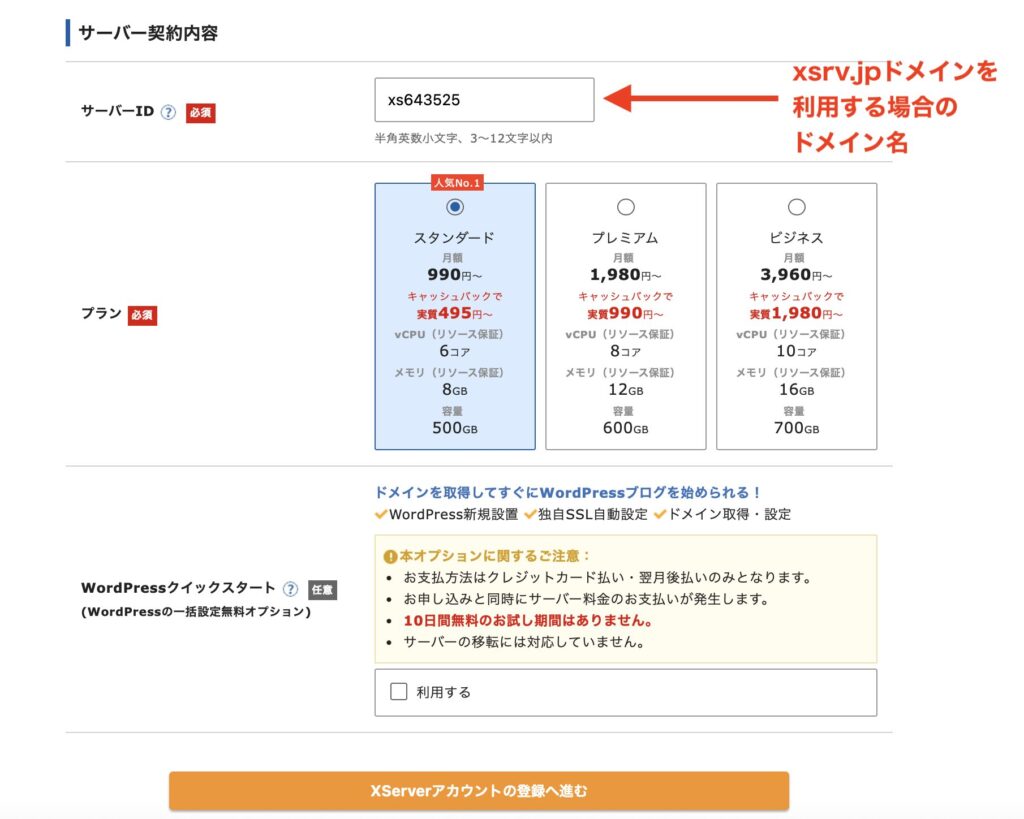Select the スタンダード plan radio button
The image size is (1024, 819).
click(x=455, y=207)
